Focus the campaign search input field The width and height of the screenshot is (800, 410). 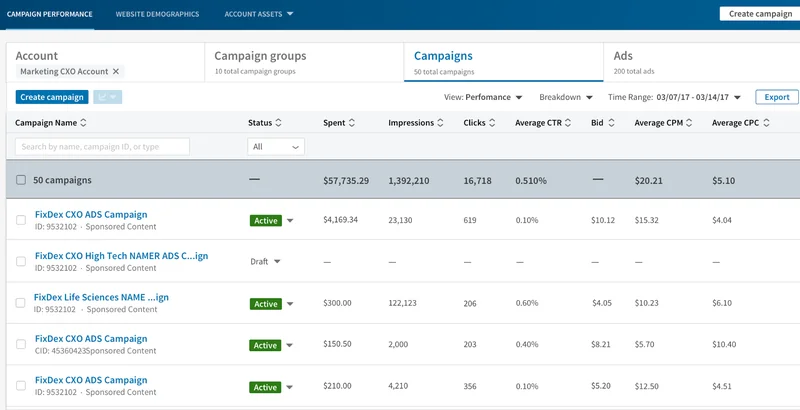(103, 146)
